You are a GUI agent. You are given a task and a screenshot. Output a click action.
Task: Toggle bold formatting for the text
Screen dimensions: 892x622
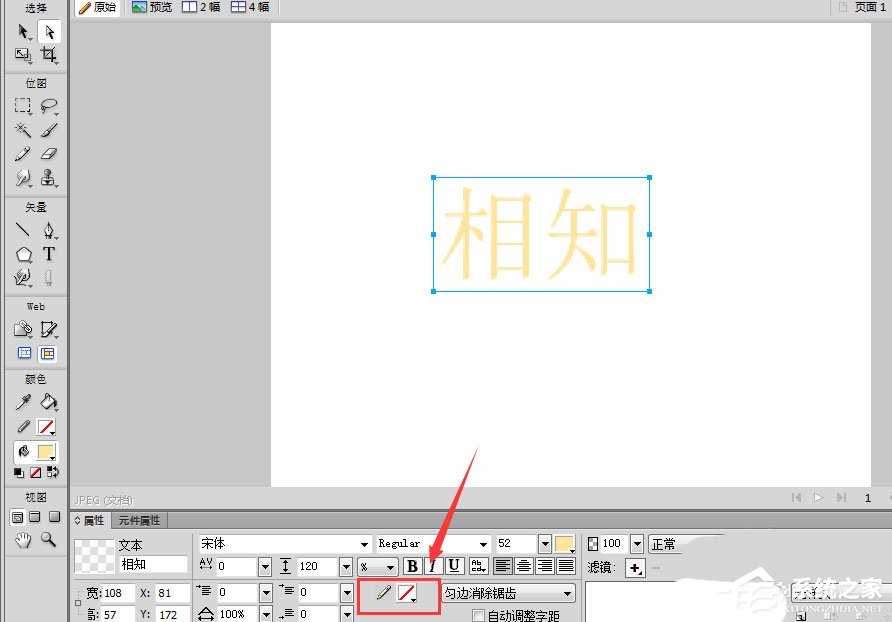pos(413,566)
